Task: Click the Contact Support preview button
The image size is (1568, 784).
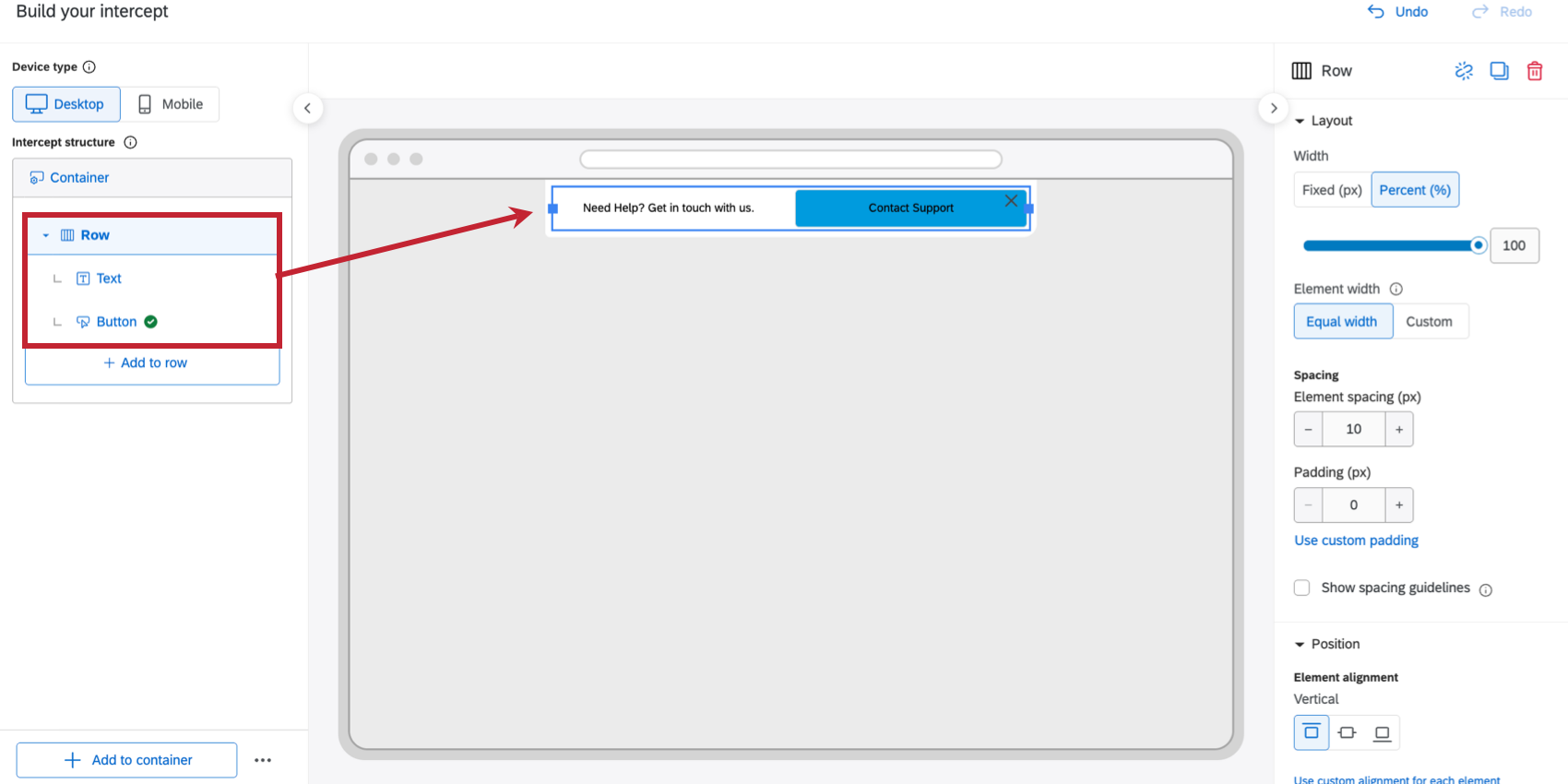Action: (x=911, y=208)
